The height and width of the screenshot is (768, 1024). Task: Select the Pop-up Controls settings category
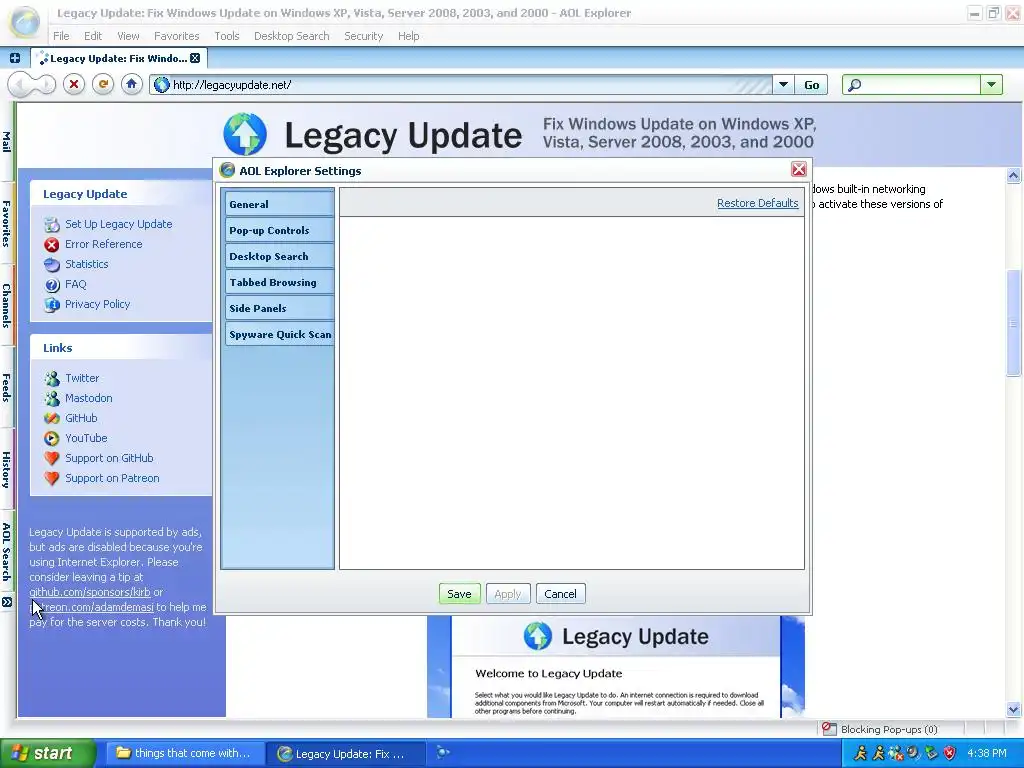coord(280,230)
